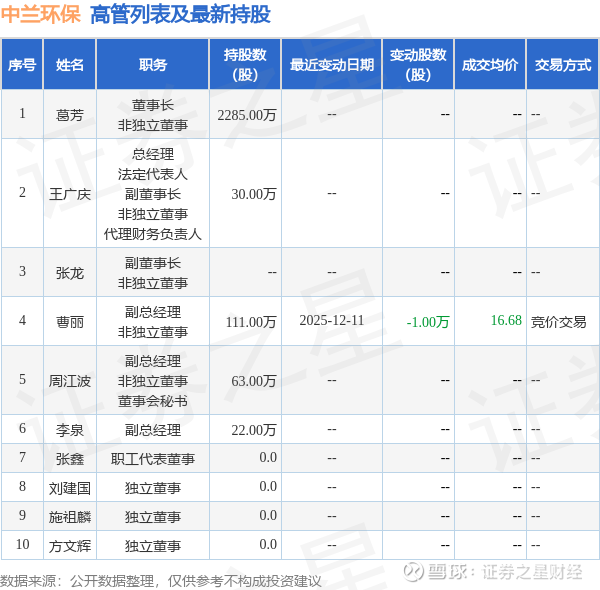
Task: Click the 持股数(股) column header
Action: pos(245,65)
